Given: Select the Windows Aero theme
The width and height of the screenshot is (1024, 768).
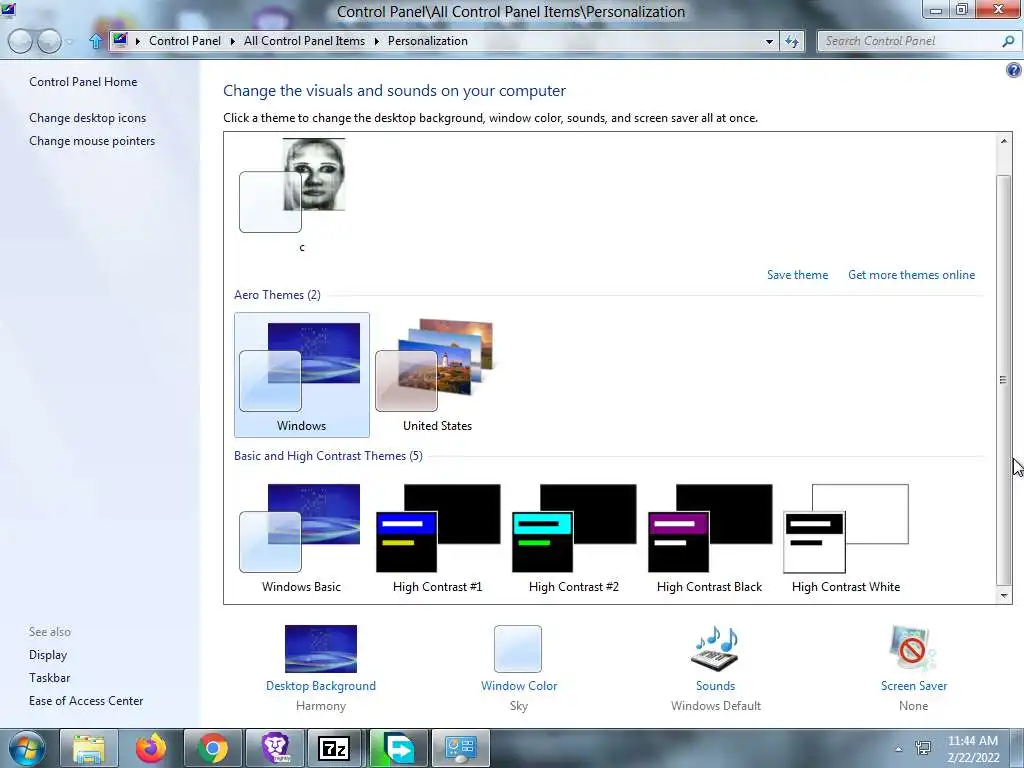Looking at the screenshot, I should (302, 375).
